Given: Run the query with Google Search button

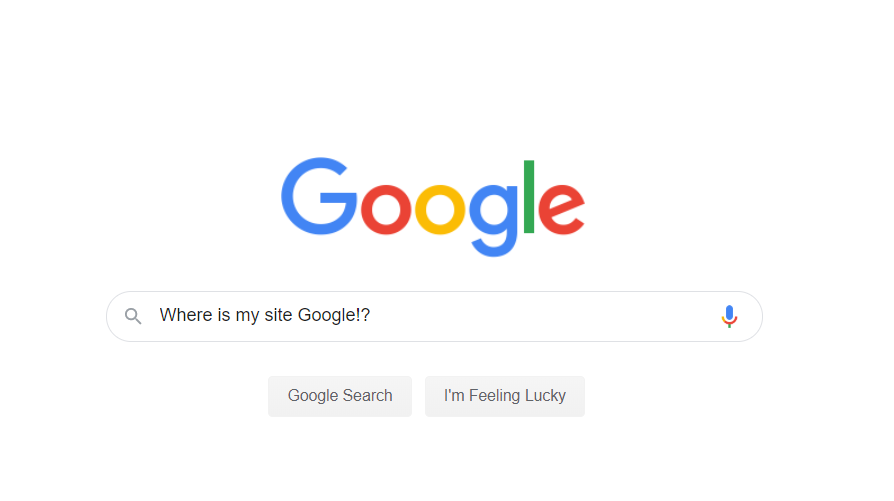Looking at the screenshot, I should click(340, 396).
